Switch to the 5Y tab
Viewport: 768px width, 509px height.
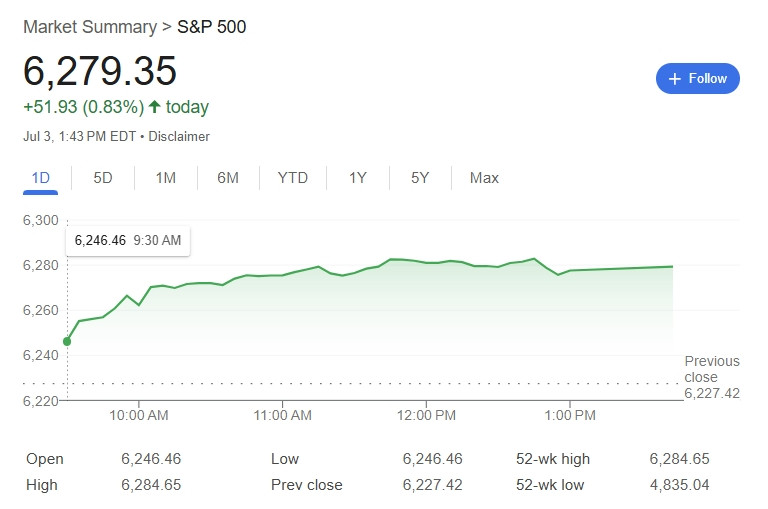coord(420,178)
